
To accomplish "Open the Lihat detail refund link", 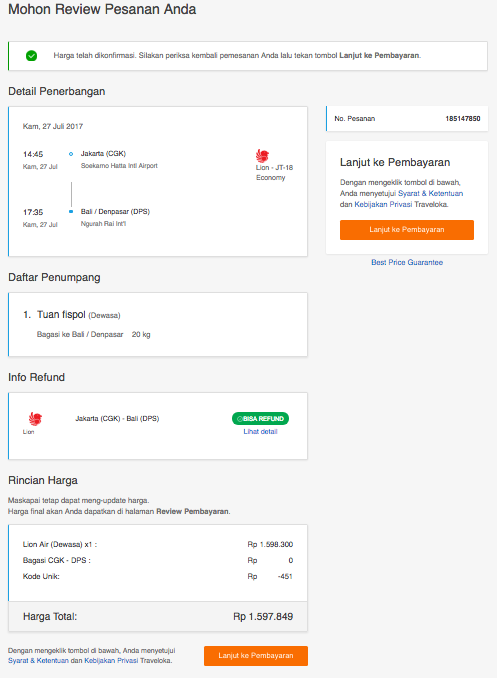I will coord(260,432).
